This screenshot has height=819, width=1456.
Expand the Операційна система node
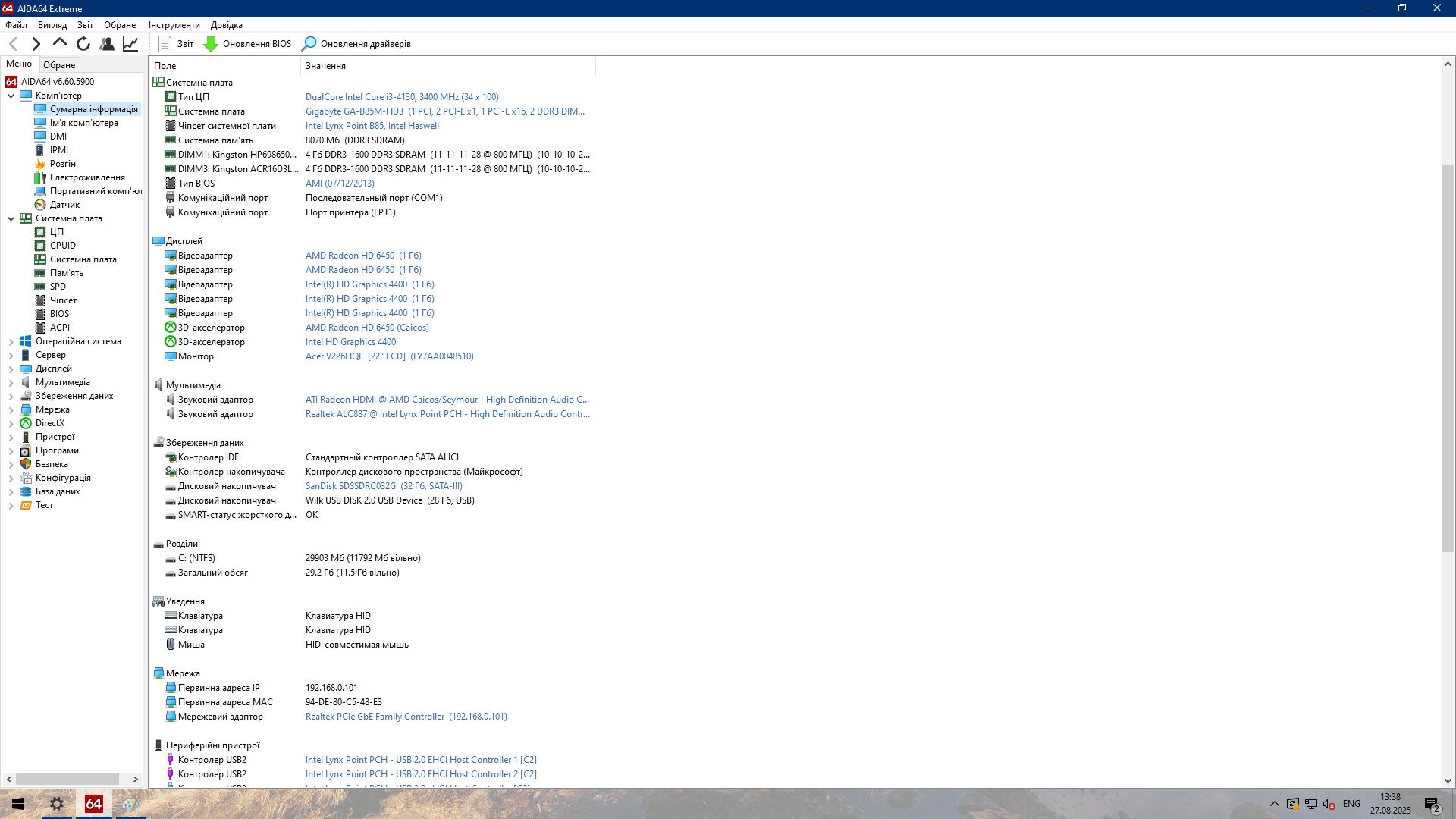[11, 341]
